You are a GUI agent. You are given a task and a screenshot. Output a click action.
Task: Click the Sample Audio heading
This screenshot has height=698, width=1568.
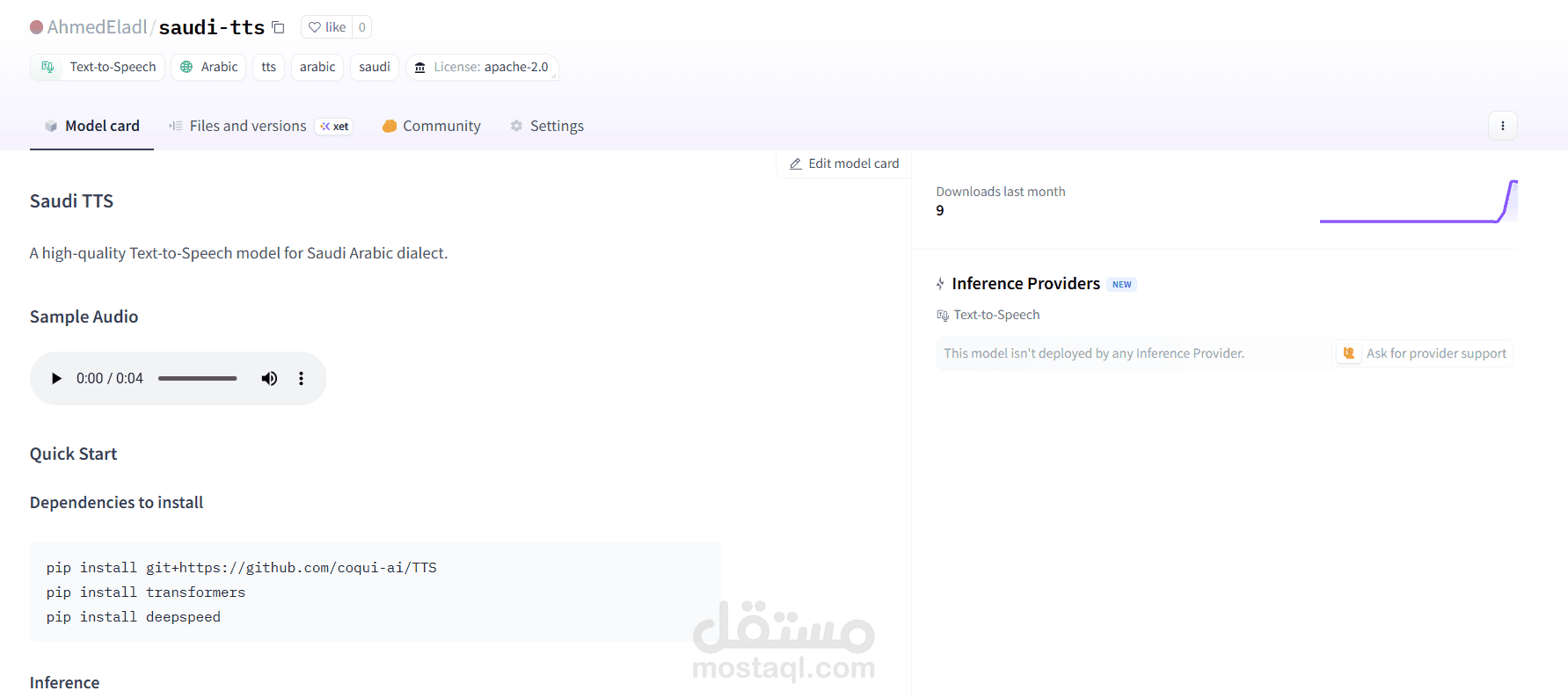(x=84, y=316)
